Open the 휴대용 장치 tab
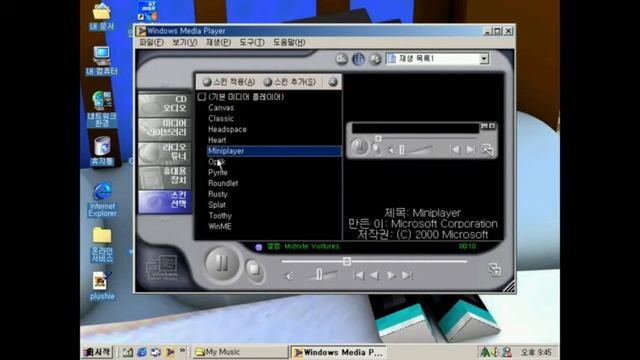Image resolution: width=640 pixels, height=360 pixels. pos(164,176)
